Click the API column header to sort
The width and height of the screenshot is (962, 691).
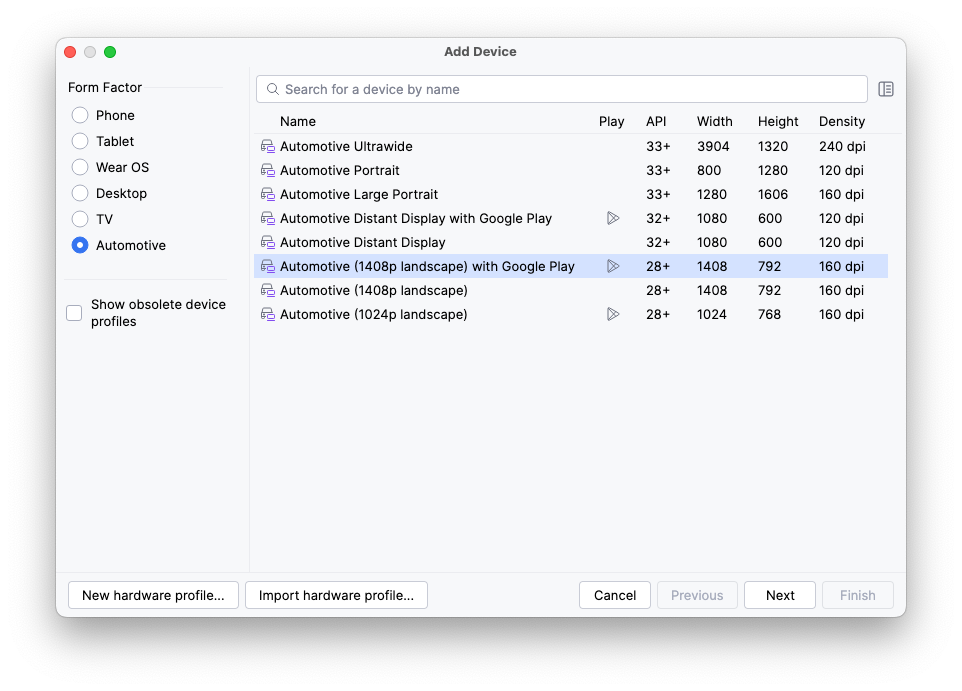(x=656, y=121)
